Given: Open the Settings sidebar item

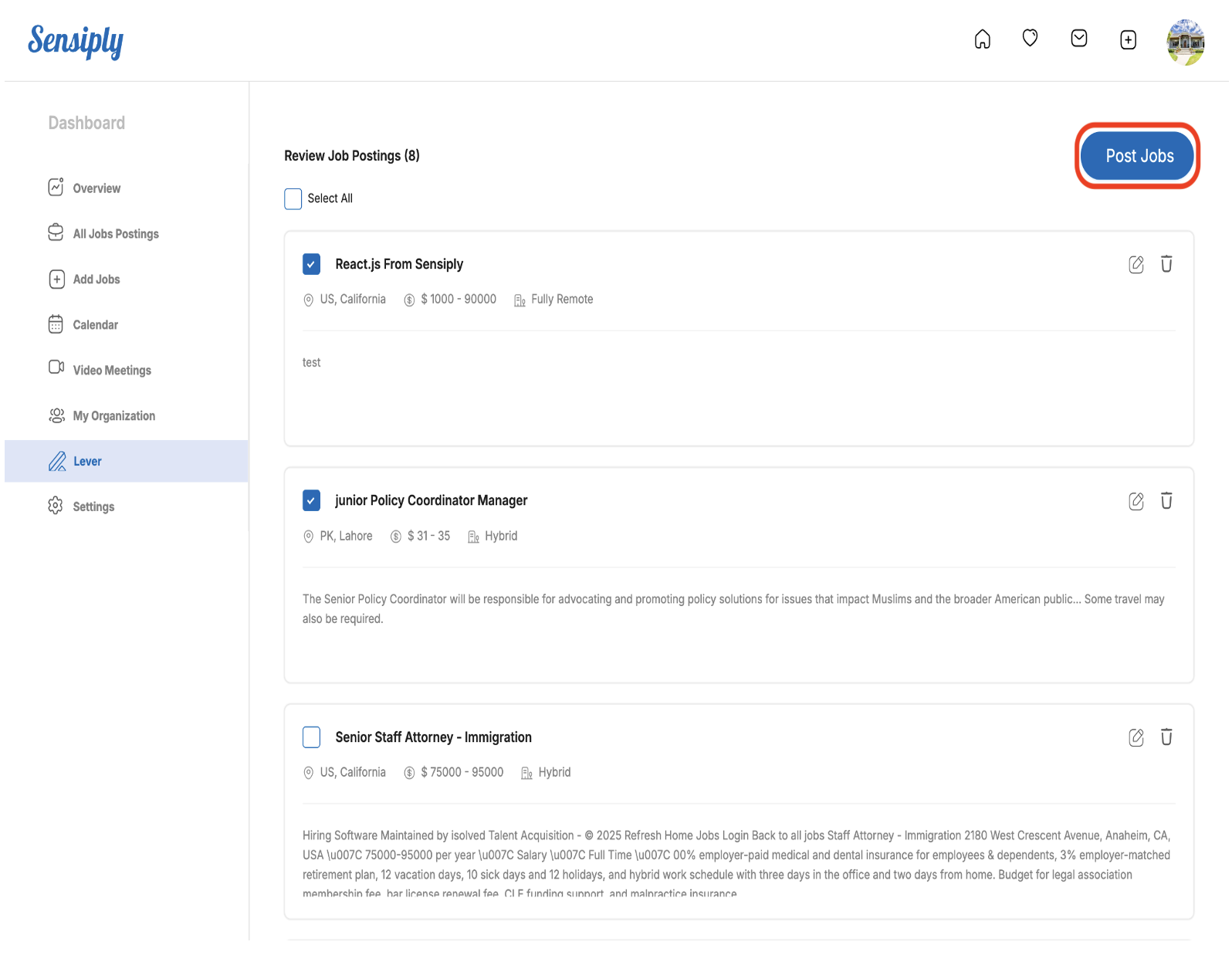Looking at the screenshot, I should pos(93,507).
